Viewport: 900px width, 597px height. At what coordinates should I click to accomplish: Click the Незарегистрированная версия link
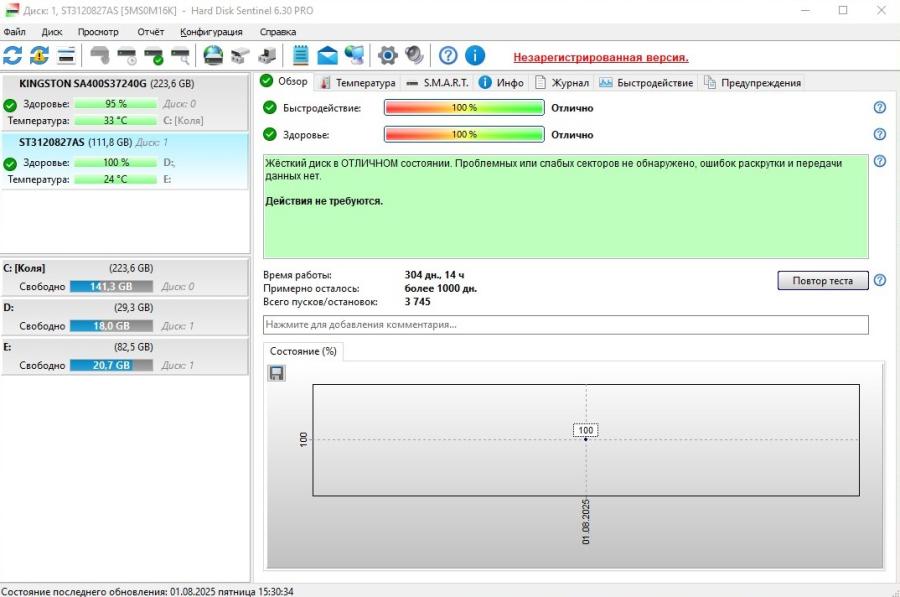(600, 57)
